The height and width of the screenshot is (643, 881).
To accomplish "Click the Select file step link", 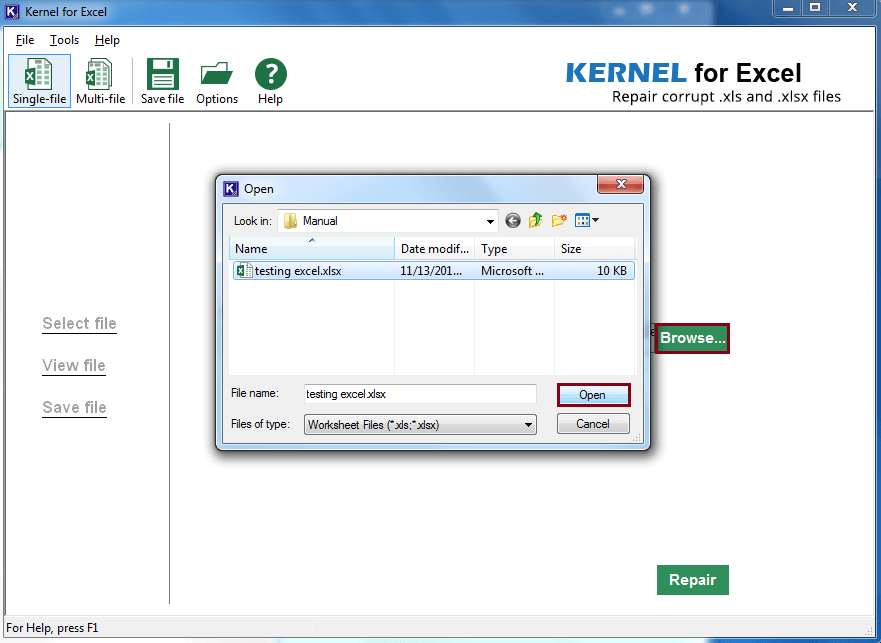I will point(79,324).
